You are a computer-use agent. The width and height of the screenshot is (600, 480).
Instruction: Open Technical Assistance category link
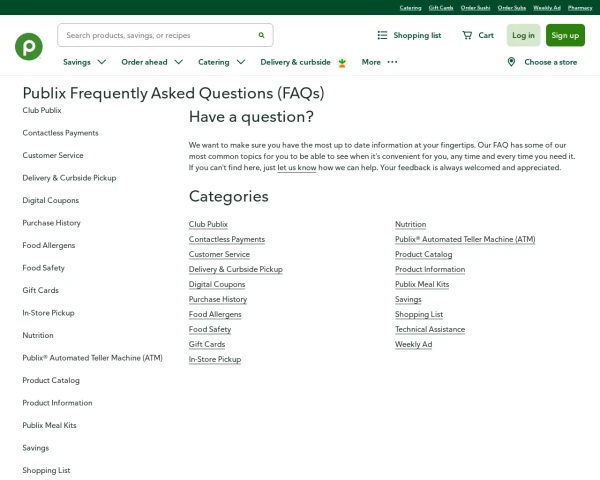click(x=430, y=329)
